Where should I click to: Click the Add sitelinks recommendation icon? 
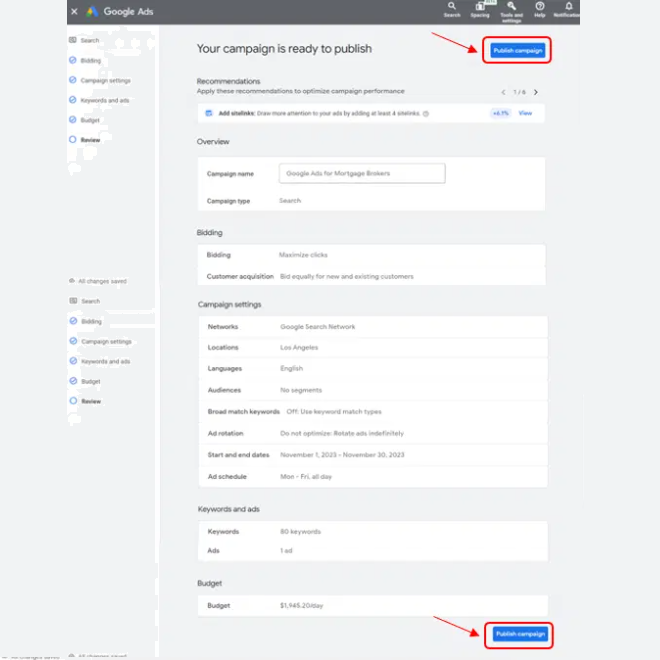(x=208, y=114)
